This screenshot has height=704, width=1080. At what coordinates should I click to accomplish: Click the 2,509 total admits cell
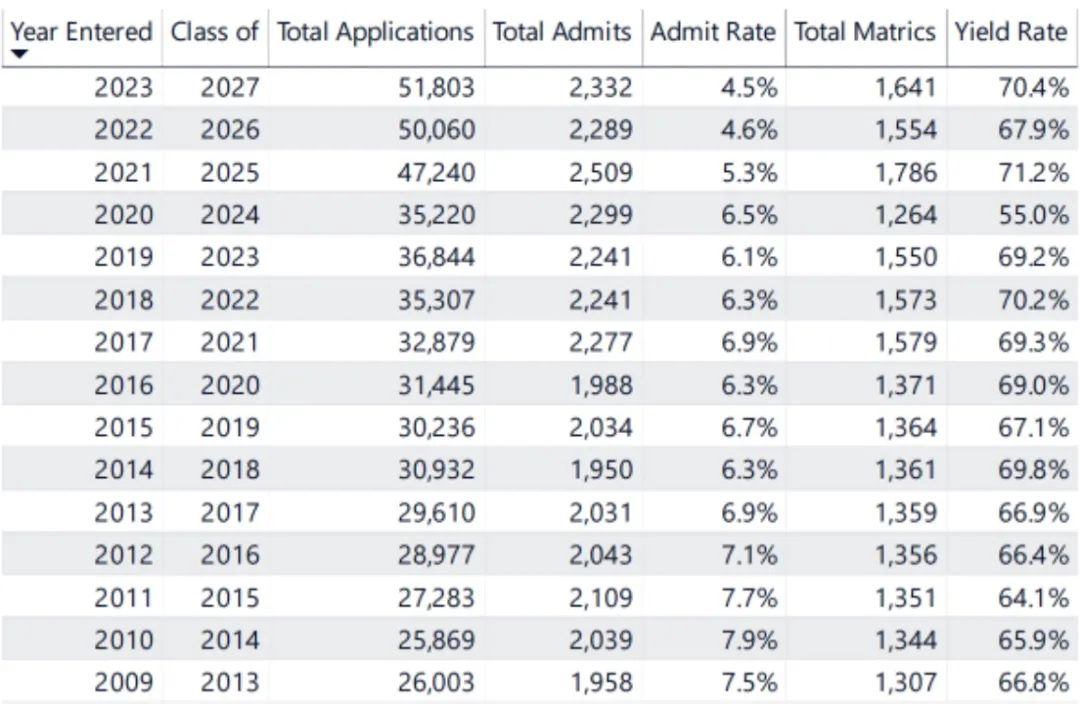pos(600,172)
